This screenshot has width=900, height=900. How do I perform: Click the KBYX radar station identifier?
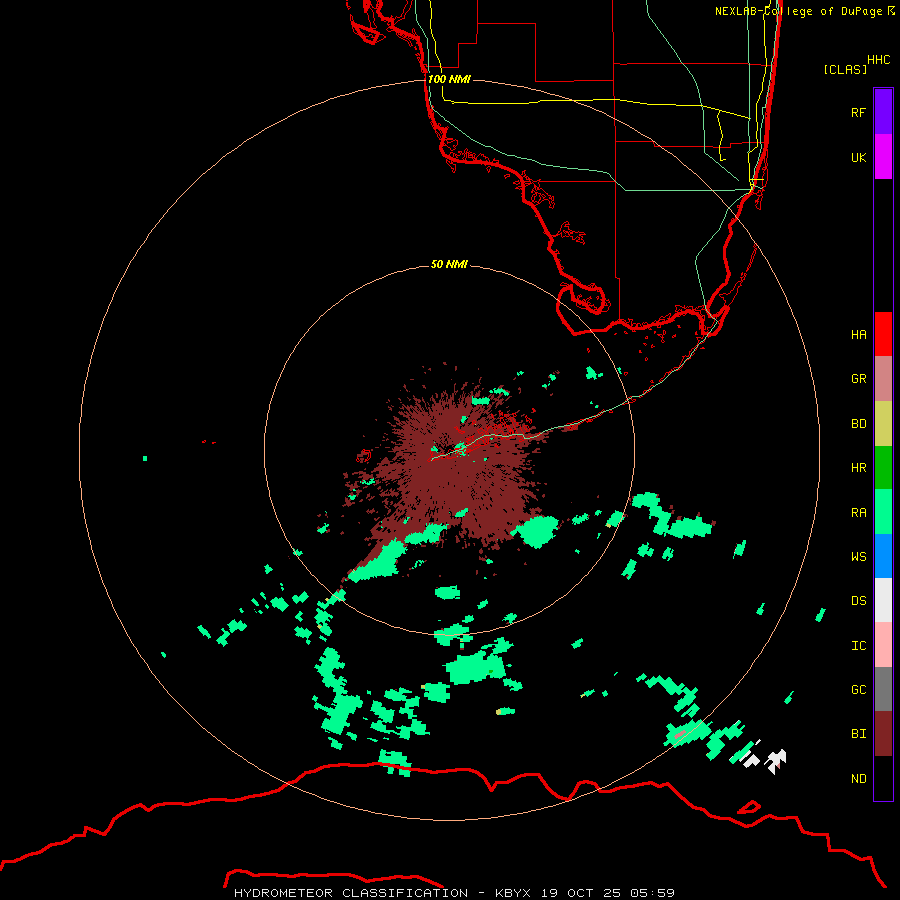[x=513, y=893]
